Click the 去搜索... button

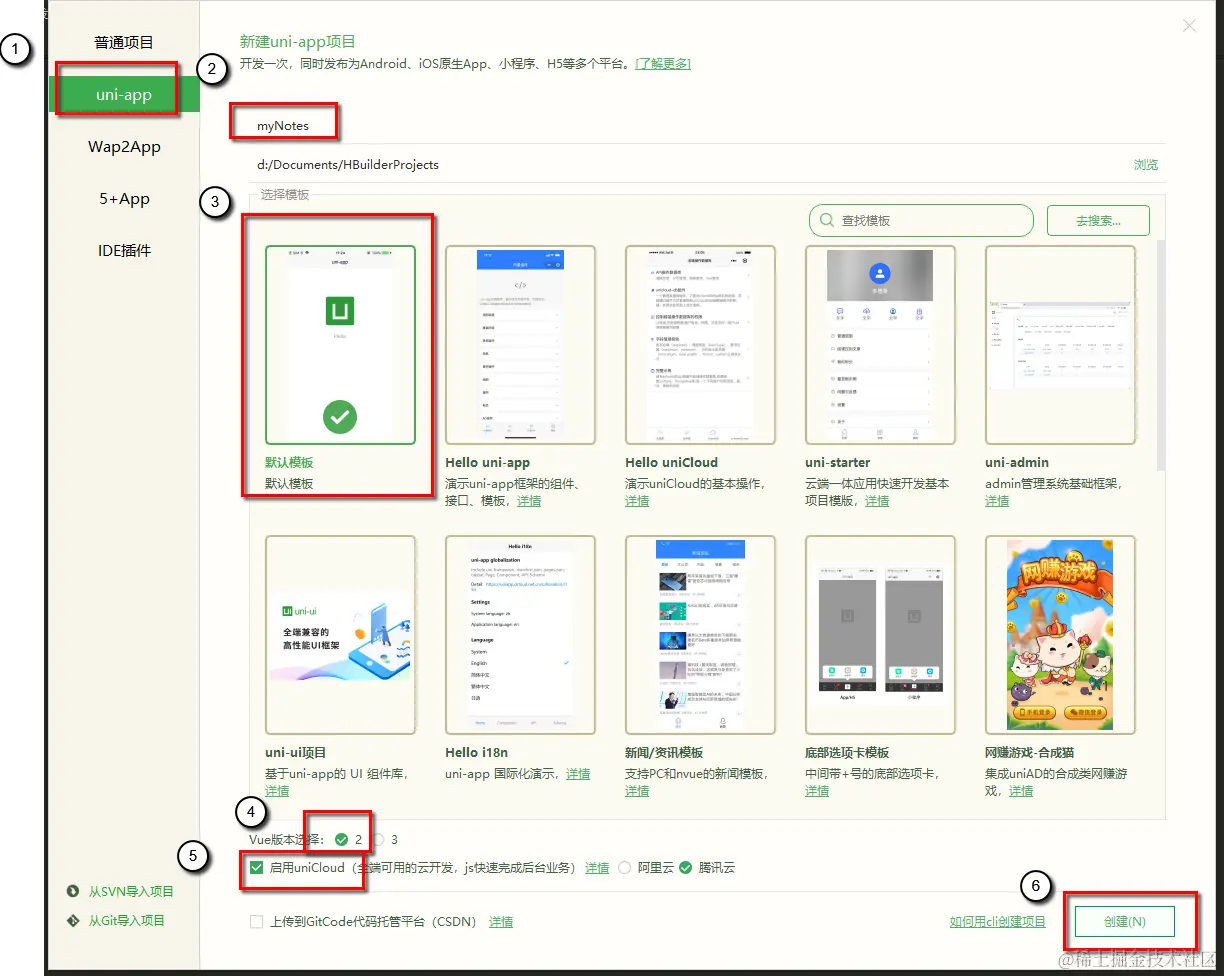[x=1098, y=220]
